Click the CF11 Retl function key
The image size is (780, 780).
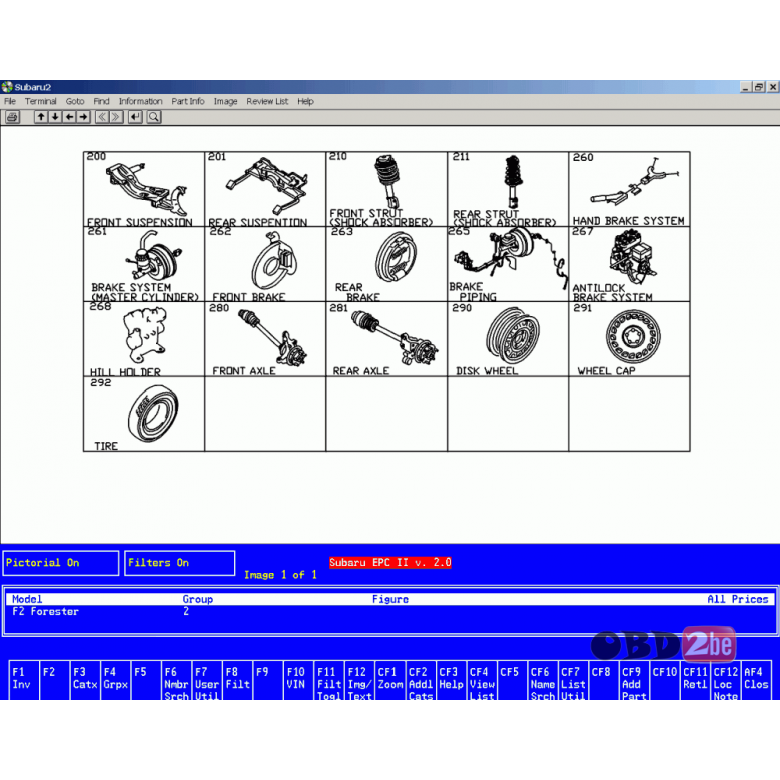click(695, 681)
